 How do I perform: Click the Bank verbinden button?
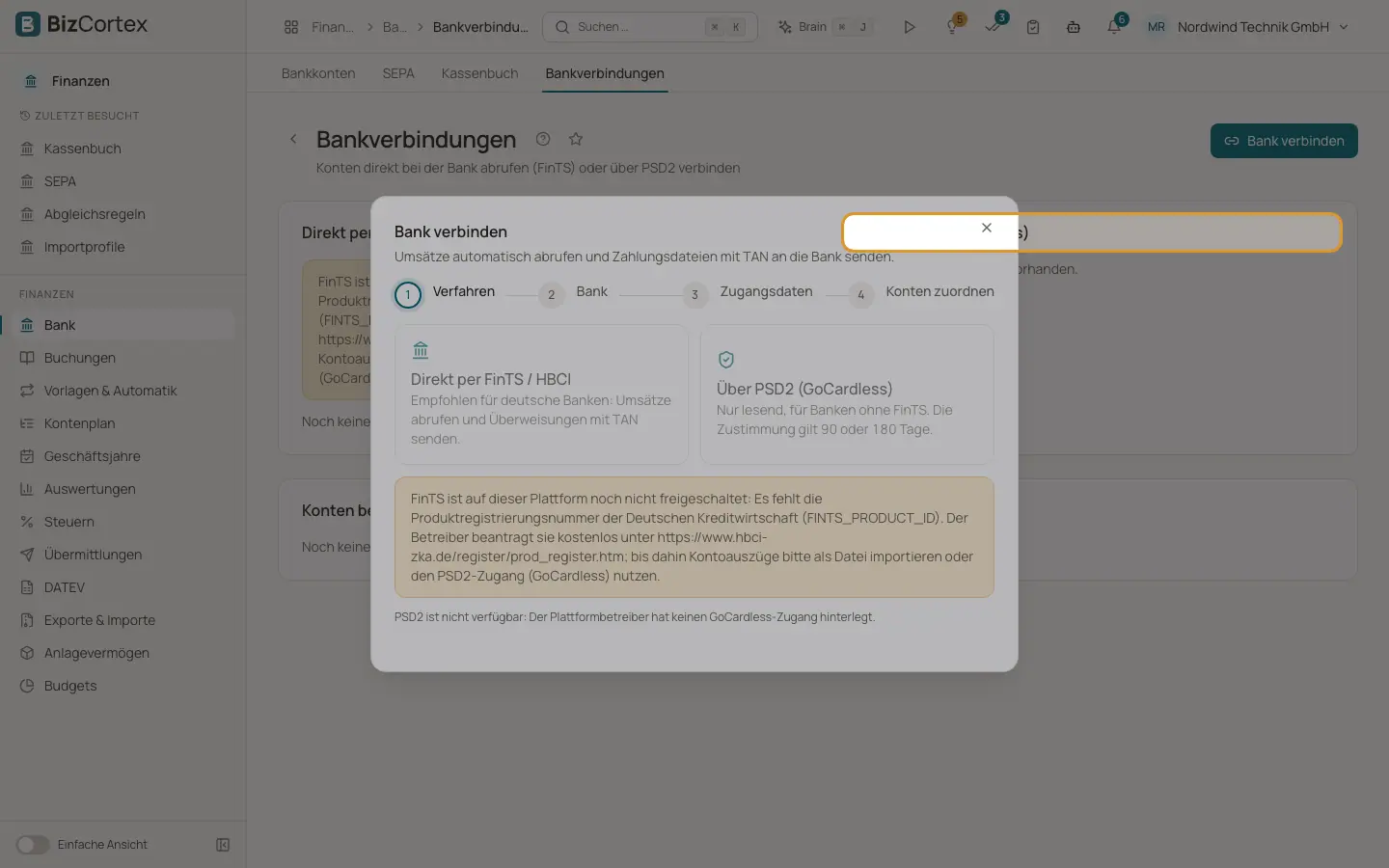[x=1284, y=141]
